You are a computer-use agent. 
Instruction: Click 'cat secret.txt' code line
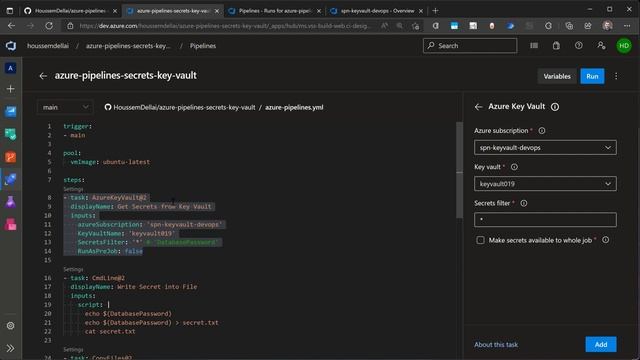point(110,331)
